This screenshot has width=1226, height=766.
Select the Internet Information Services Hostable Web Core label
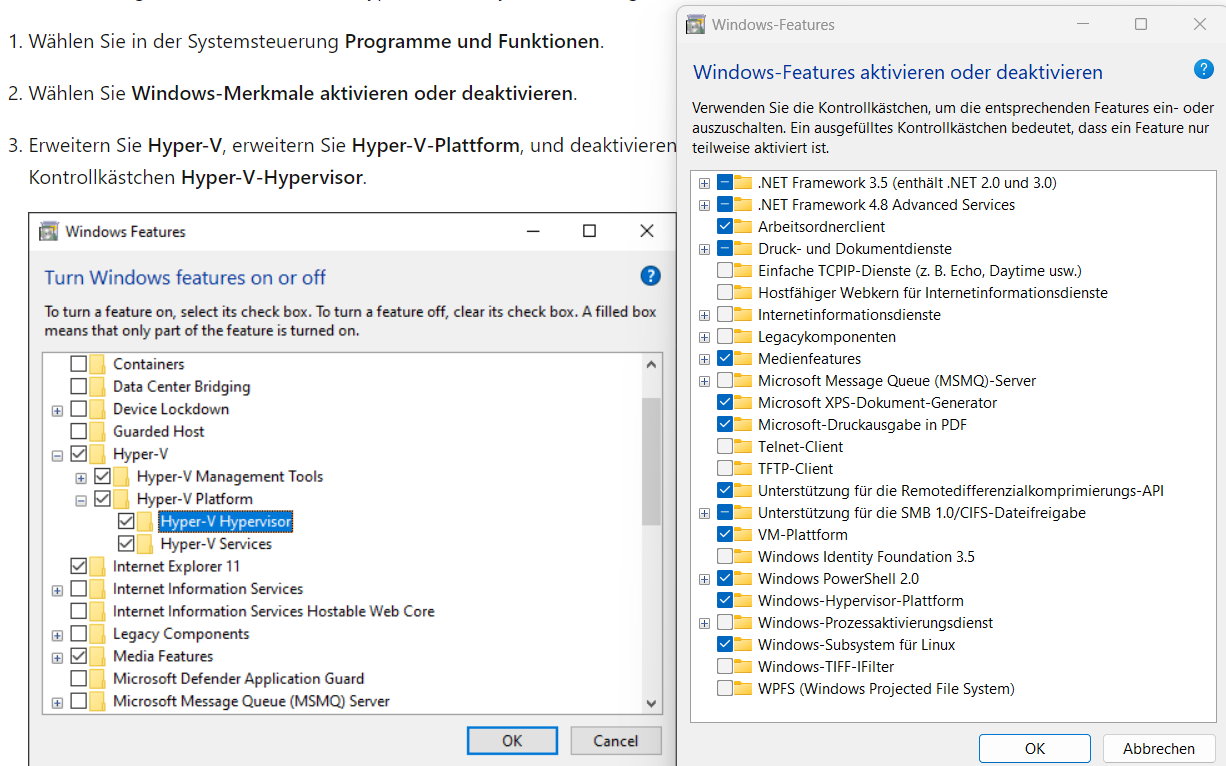click(274, 611)
